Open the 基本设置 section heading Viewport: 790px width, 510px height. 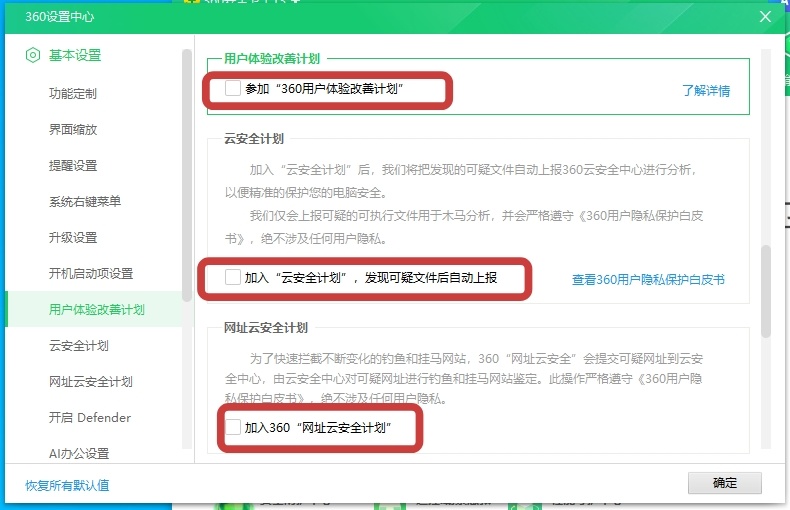(x=75, y=55)
